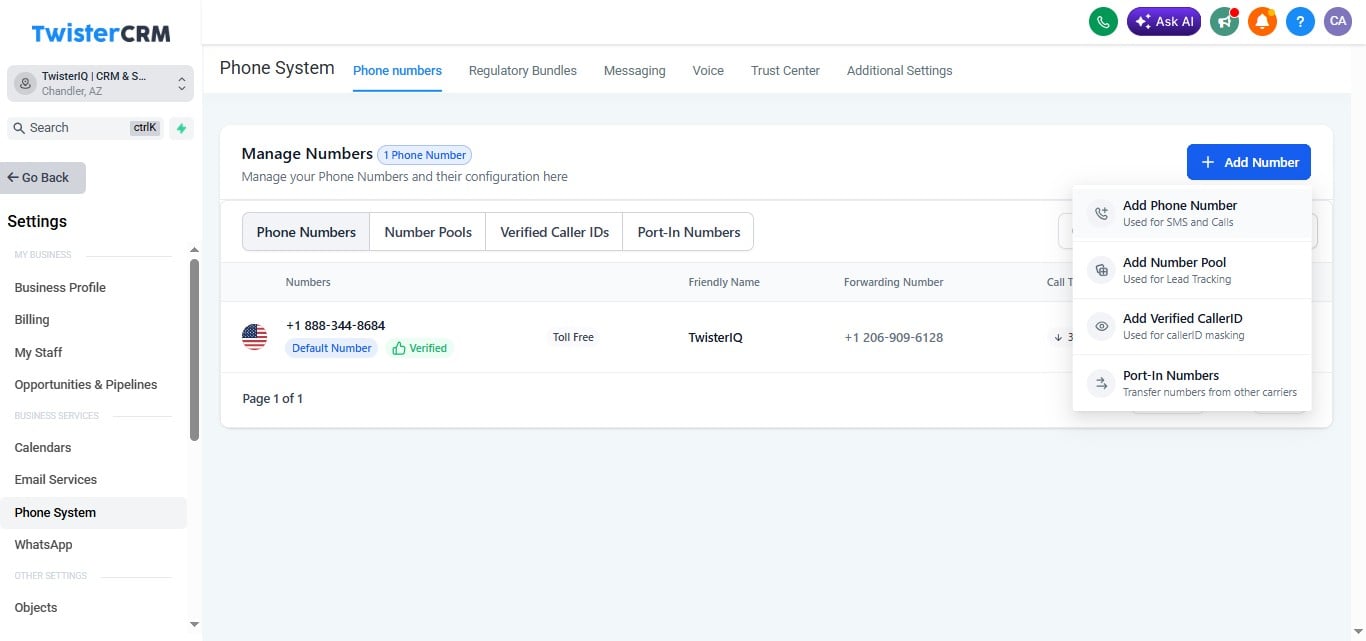Click the sidebar Search field

coord(85,128)
